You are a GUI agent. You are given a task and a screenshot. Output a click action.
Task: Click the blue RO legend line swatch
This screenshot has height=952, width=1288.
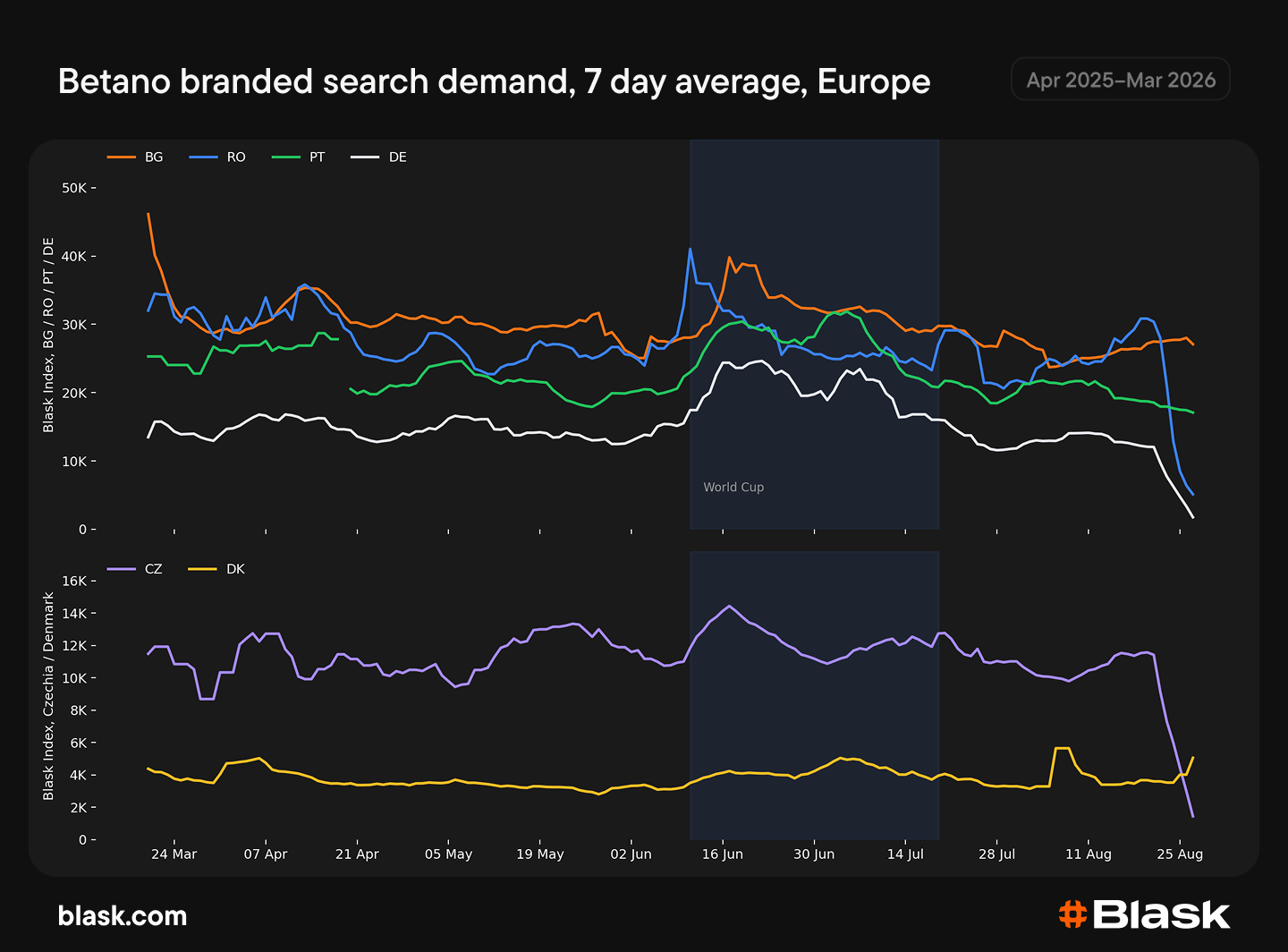[204, 157]
